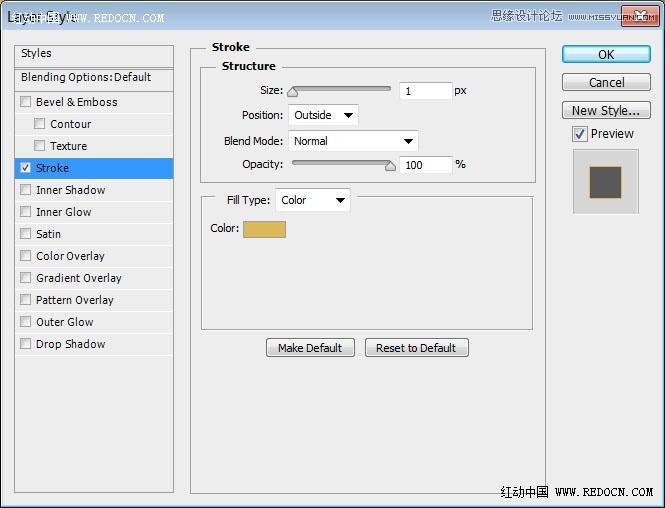Open the Fill Type dropdown
Viewport: 665px width, 508px height.
pyautogui.click(x=313, y=200)
